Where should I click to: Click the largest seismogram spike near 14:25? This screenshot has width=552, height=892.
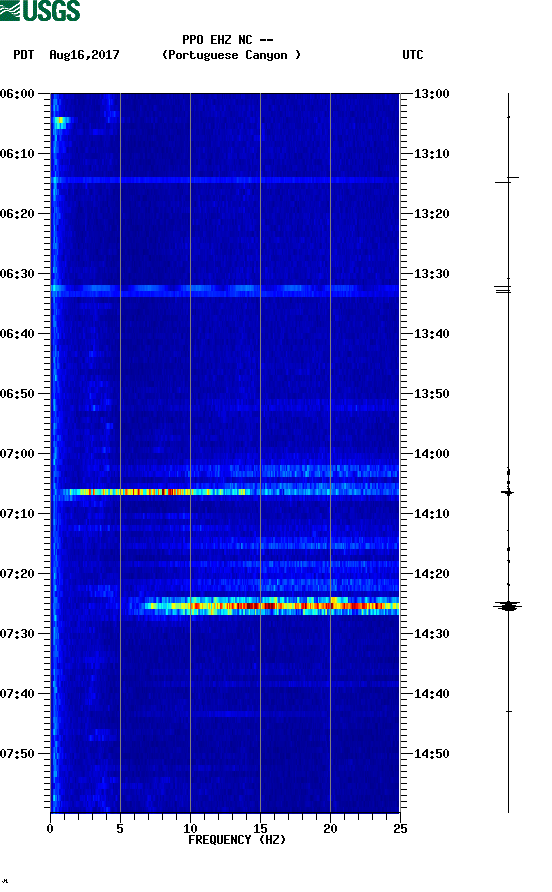pos(508,606)
